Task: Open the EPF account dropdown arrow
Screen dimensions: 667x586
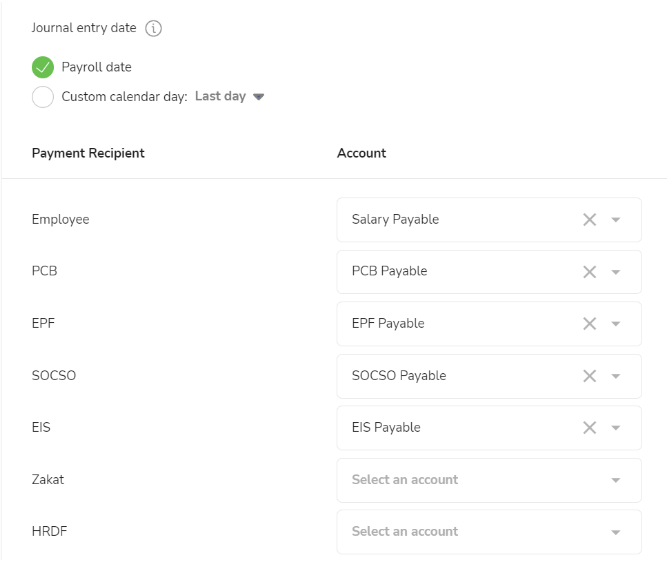Action: (615, 324)
